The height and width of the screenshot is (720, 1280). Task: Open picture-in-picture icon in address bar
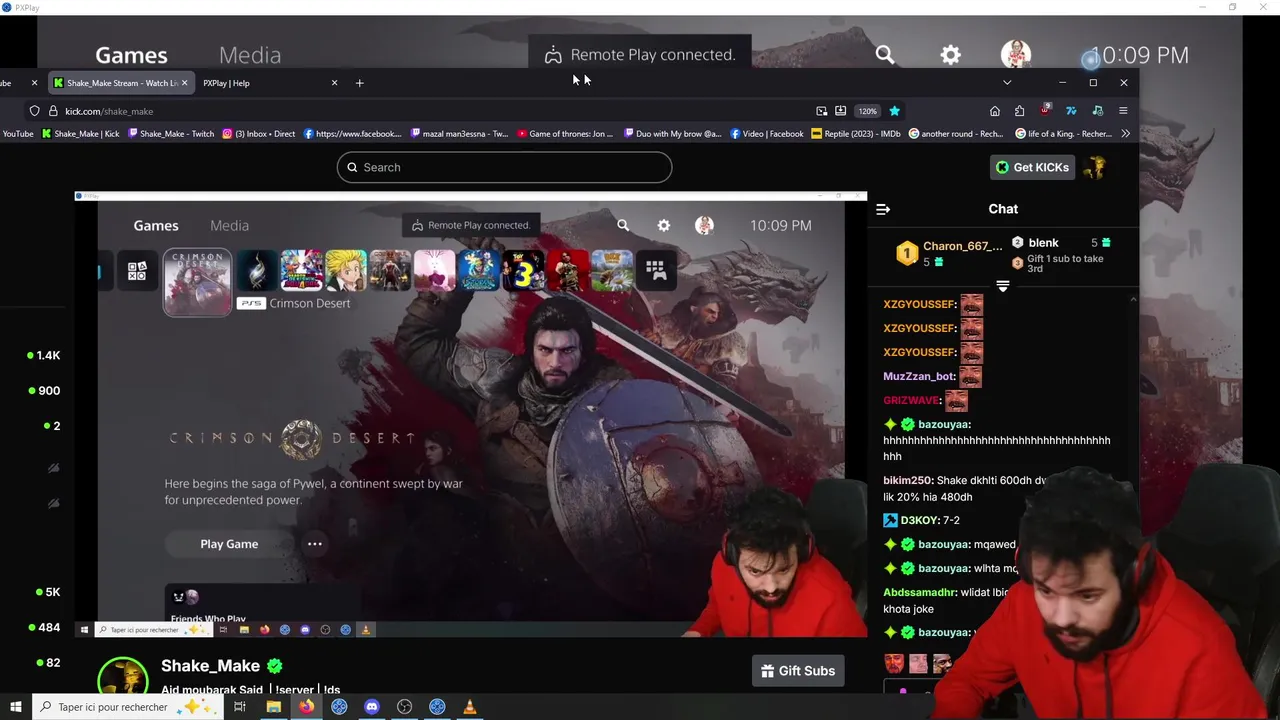click(822, 111)
